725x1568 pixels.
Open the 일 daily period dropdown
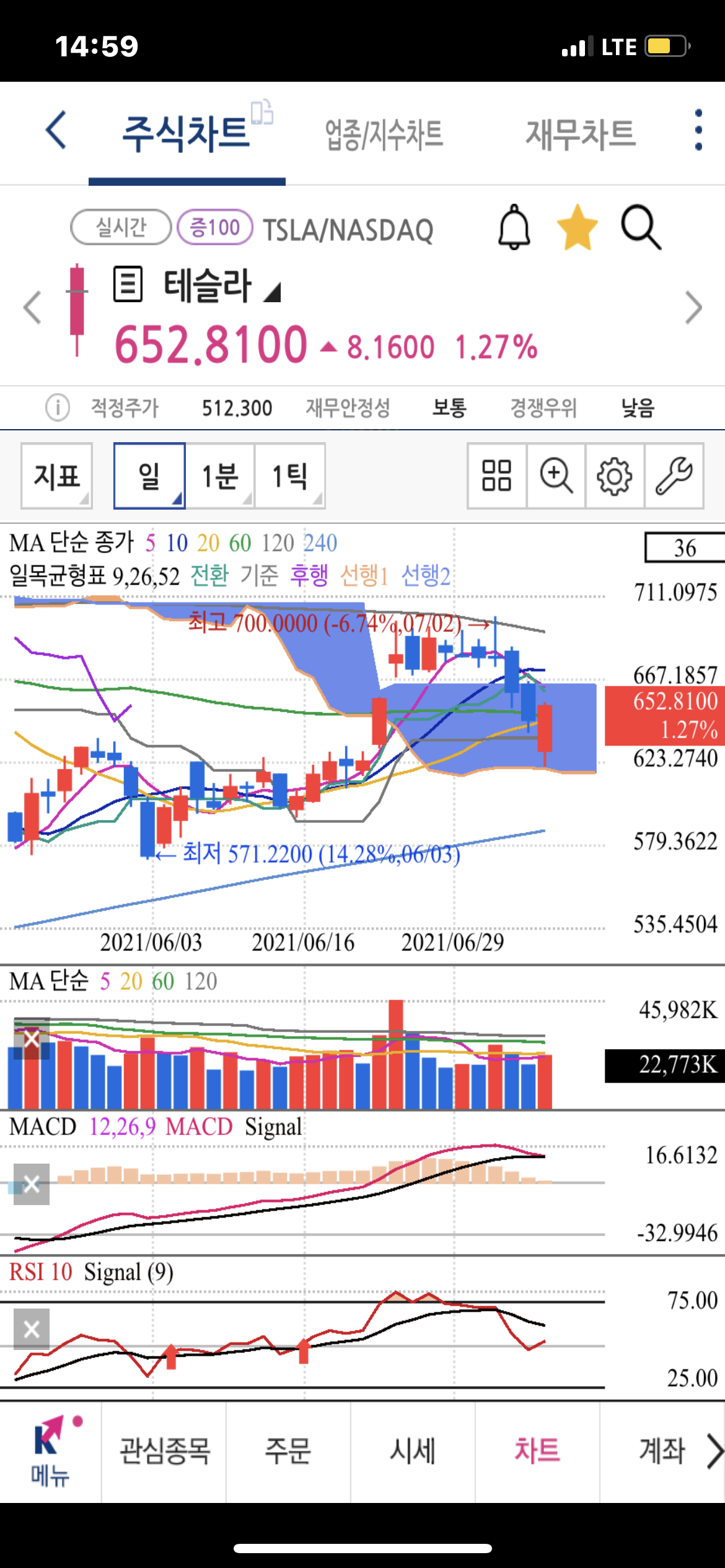149,476
